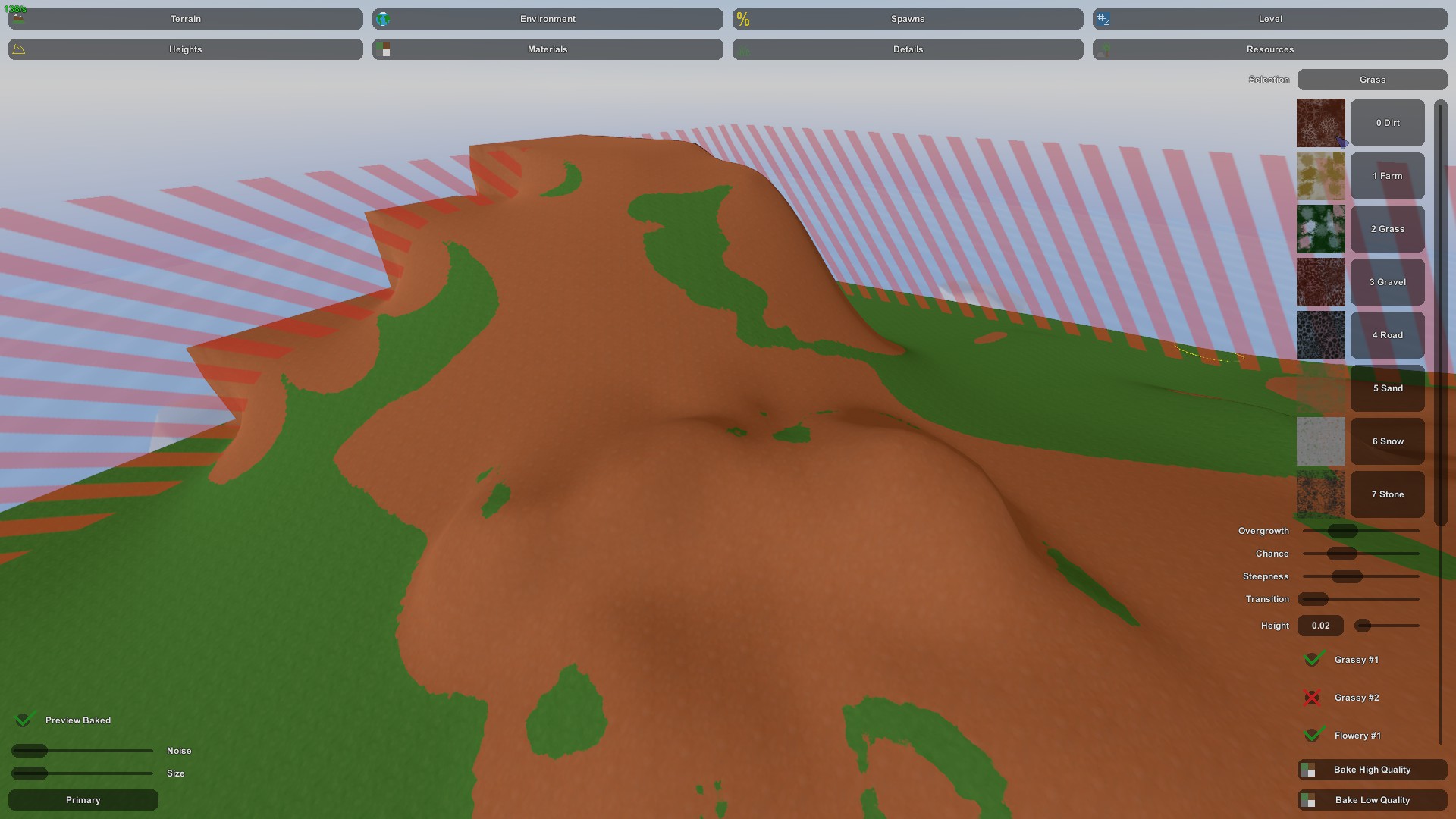Toggle the Preview Baked checkbox
The image size is (1456, 819).
[x=24, y=720]
